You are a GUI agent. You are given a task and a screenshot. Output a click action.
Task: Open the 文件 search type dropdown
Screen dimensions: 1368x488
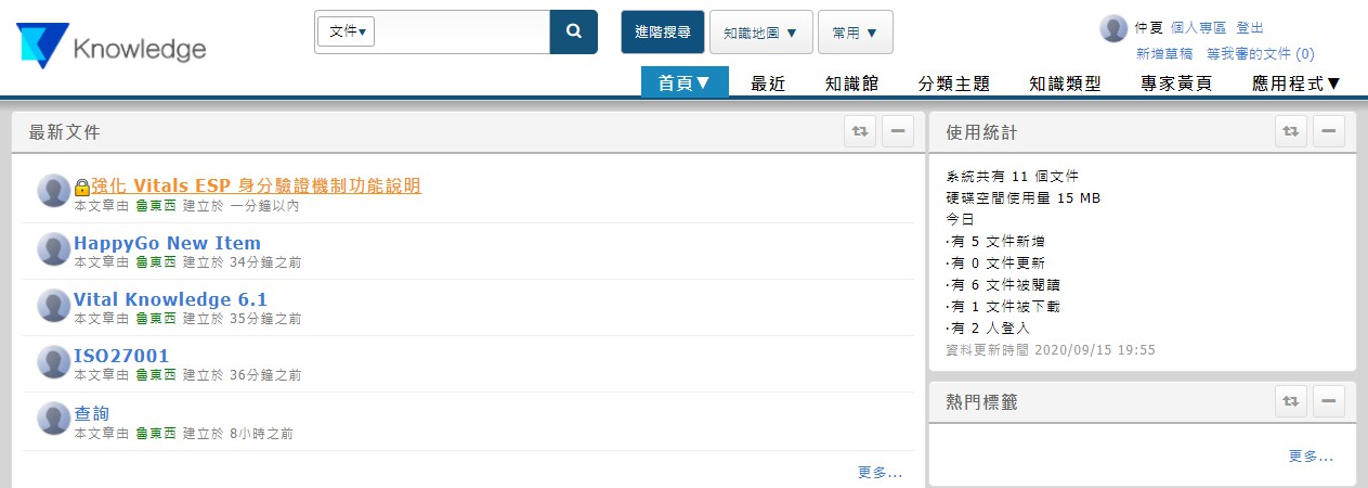point(346,32)
